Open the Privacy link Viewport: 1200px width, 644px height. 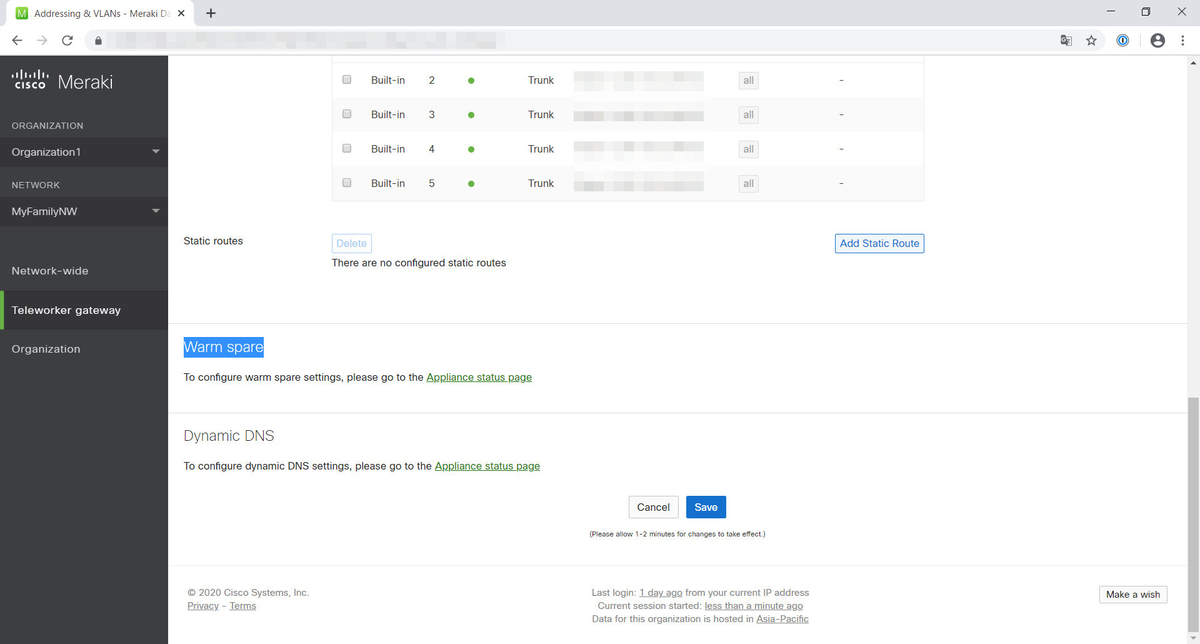pos(203,606)
